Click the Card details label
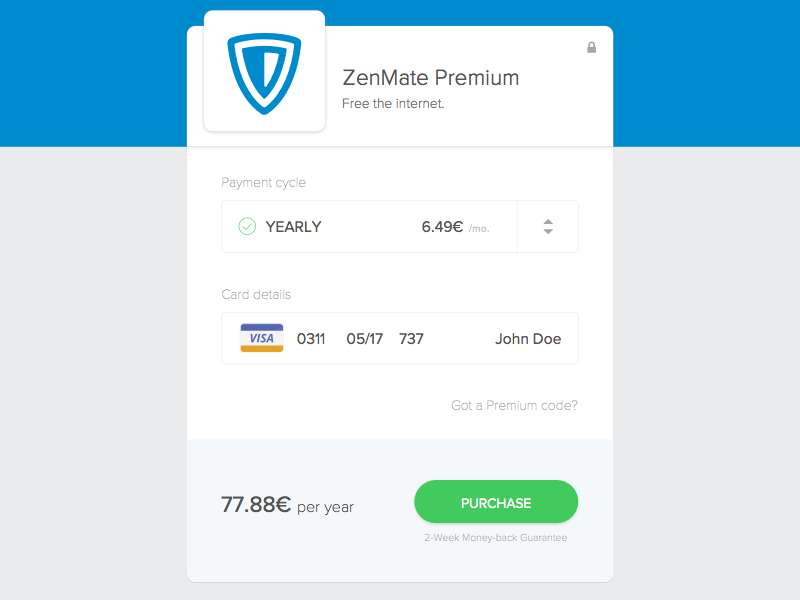 click(256, 294)
